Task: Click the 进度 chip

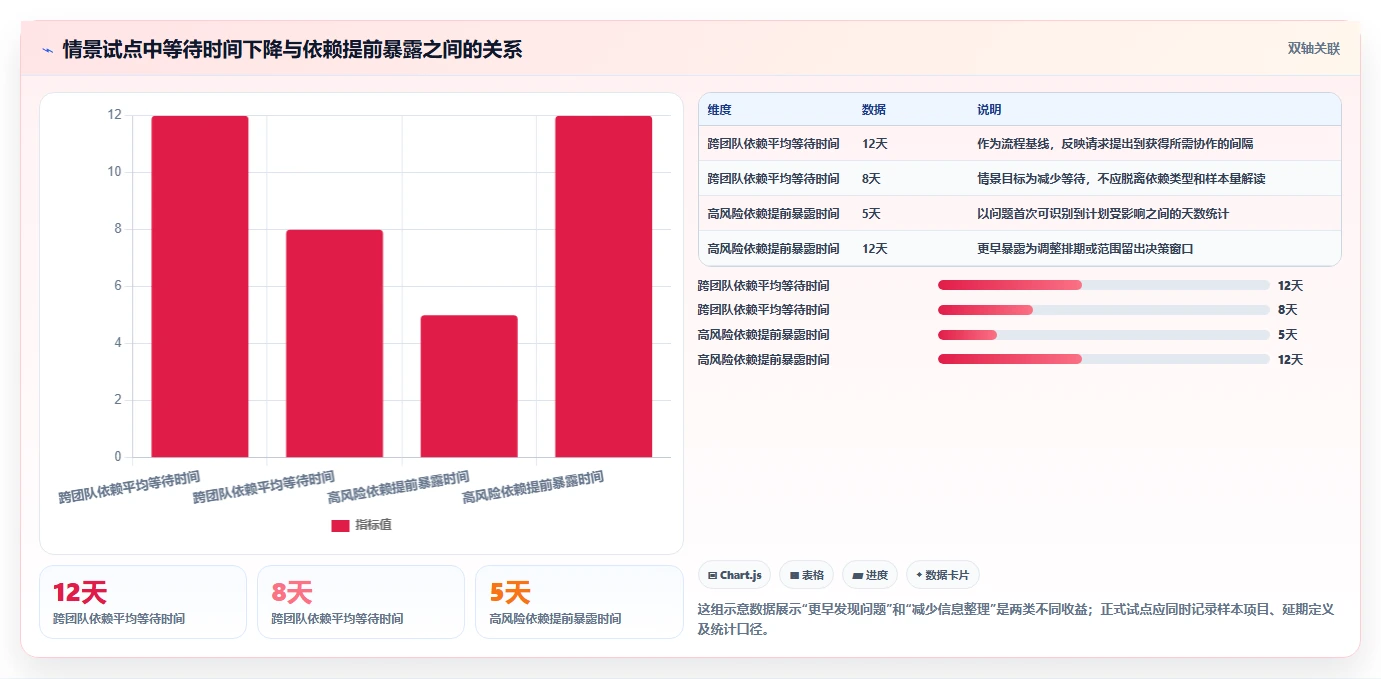Action: click(870, 575)
